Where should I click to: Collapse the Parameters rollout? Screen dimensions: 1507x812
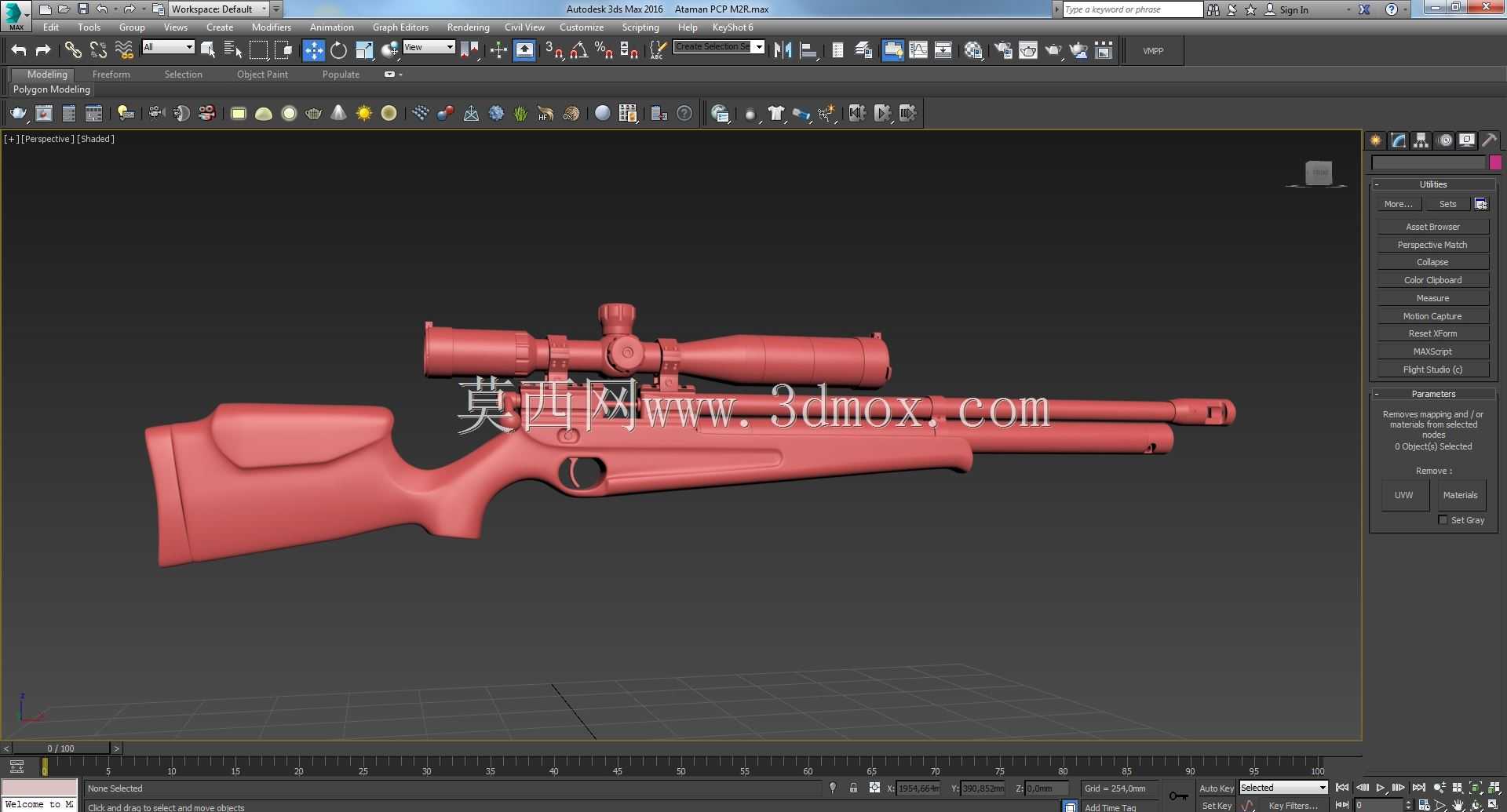click(1433, 394)
